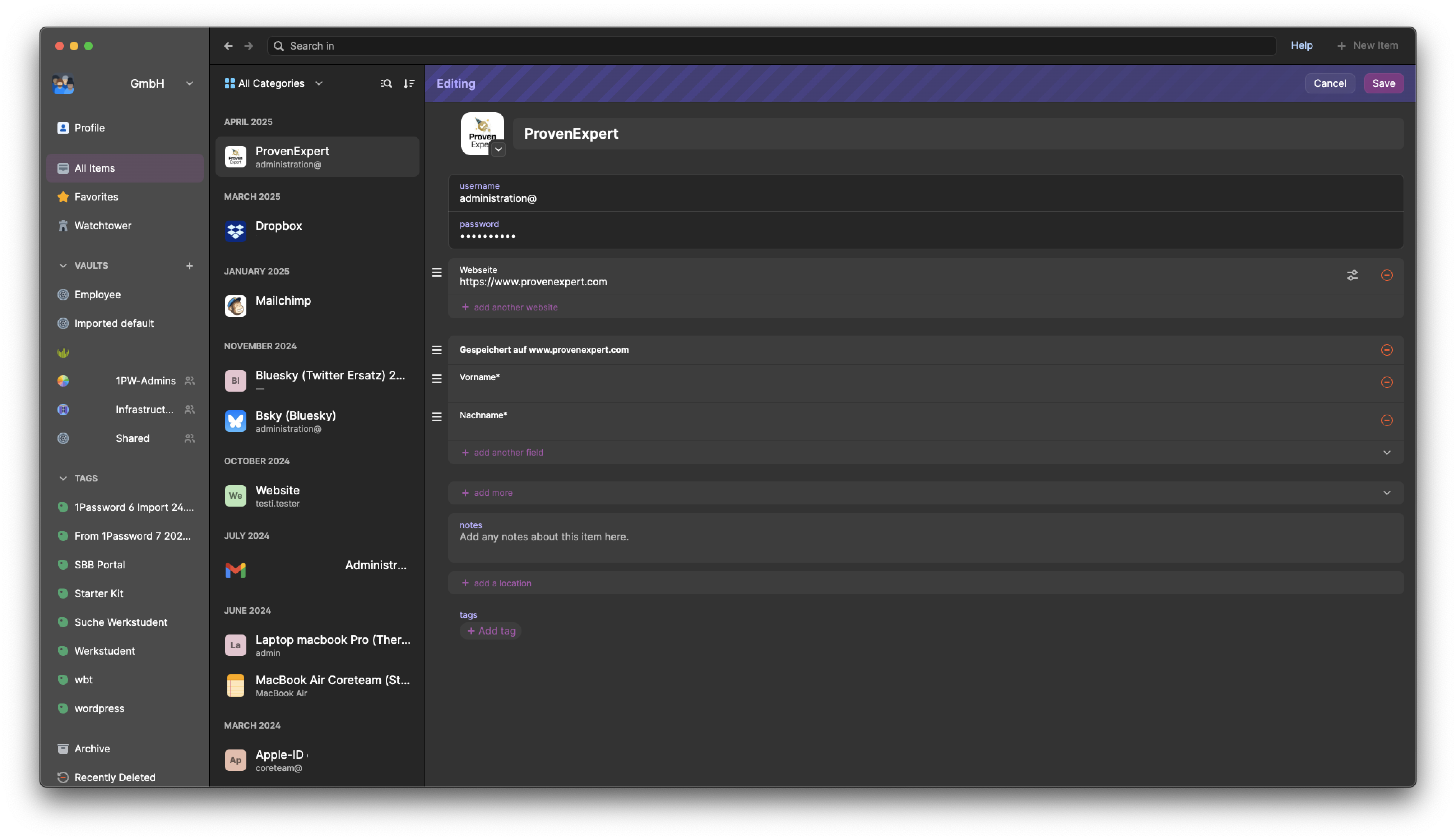Delete the Vorname field via minus icon

(x=1386, y=383)
